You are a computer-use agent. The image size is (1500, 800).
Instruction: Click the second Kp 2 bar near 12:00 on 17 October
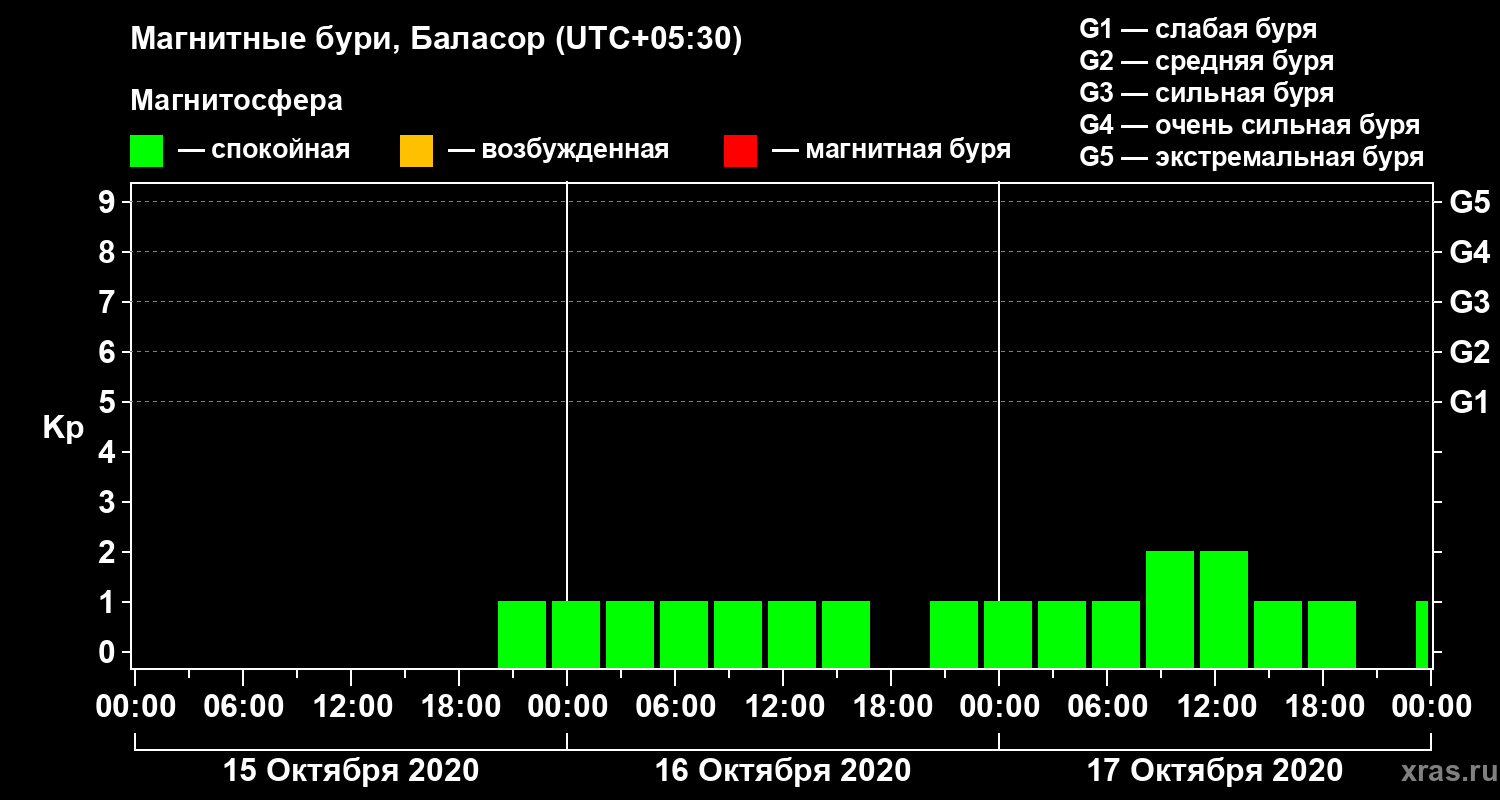tap(1224, 609)
